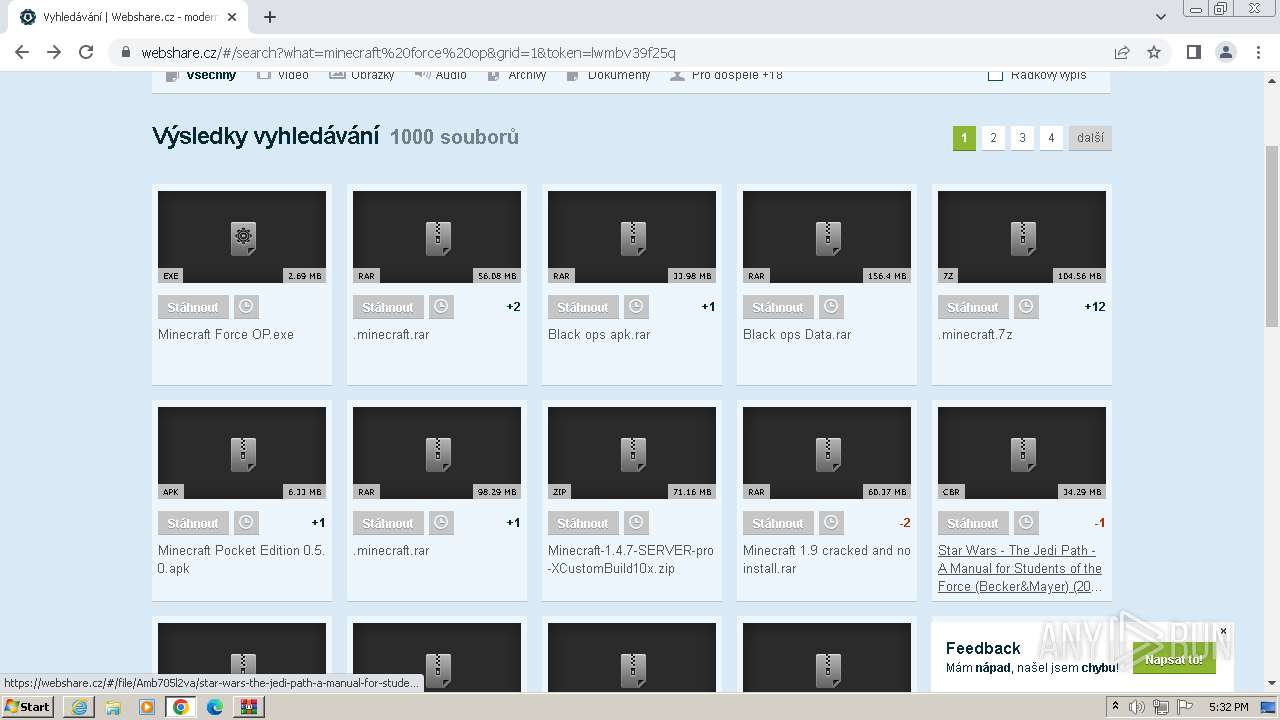Click Stáhnout for Minecraft Force OP.exe
This screenshot has height=720, width=1280.
pyautogui.click(x=193, y=307)
